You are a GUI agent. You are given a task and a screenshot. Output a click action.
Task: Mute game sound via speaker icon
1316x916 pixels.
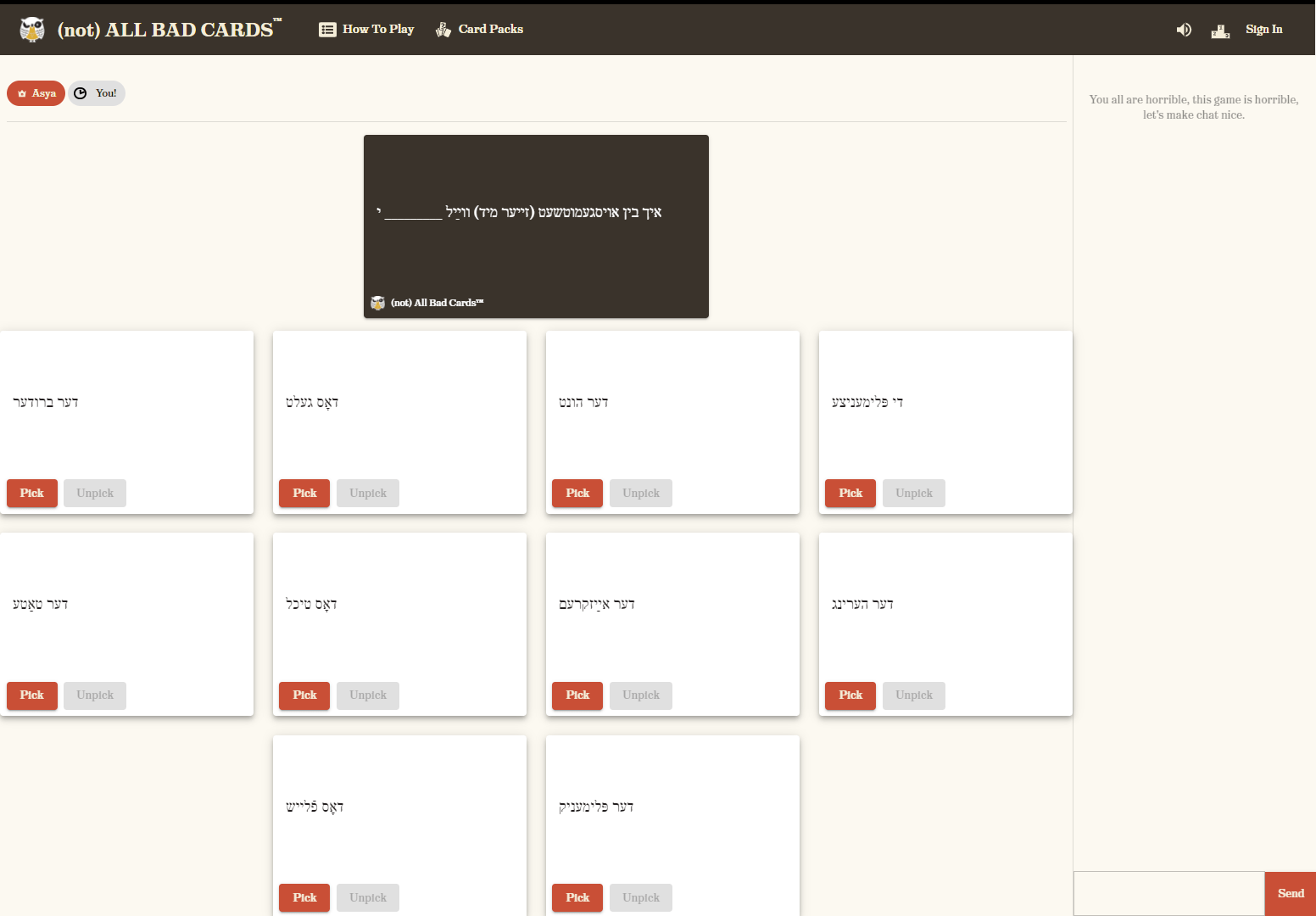(x=1184, y=30)
